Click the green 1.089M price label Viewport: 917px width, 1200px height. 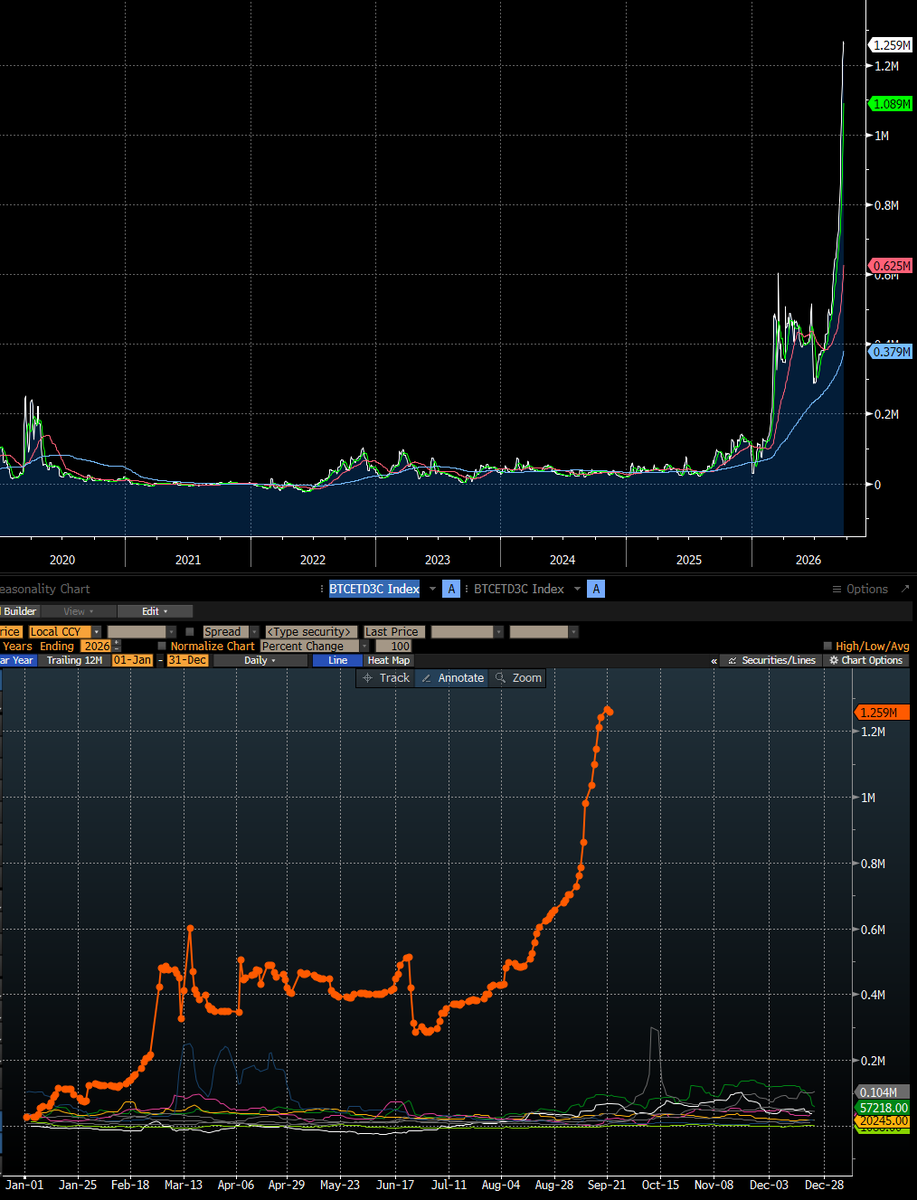click(891, 104)
